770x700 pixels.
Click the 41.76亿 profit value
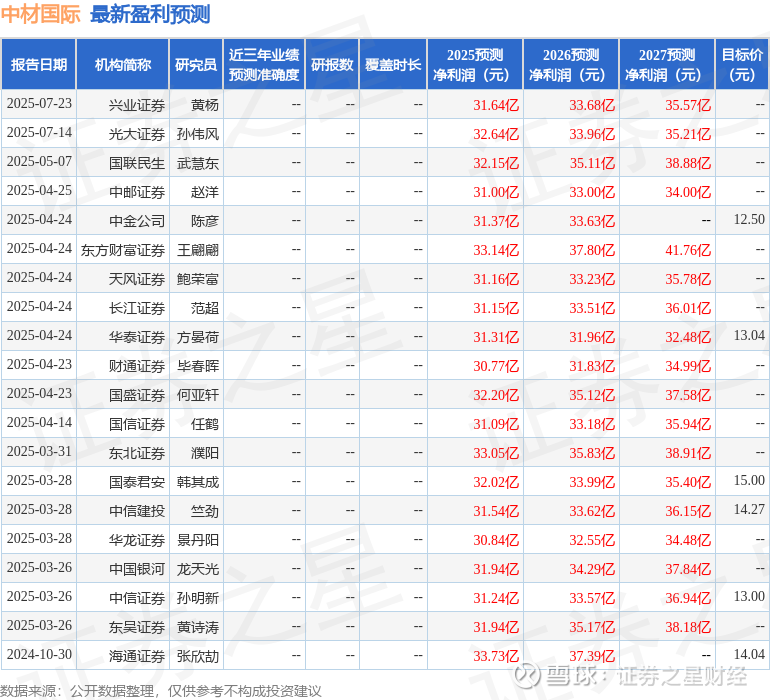(688, 250)
